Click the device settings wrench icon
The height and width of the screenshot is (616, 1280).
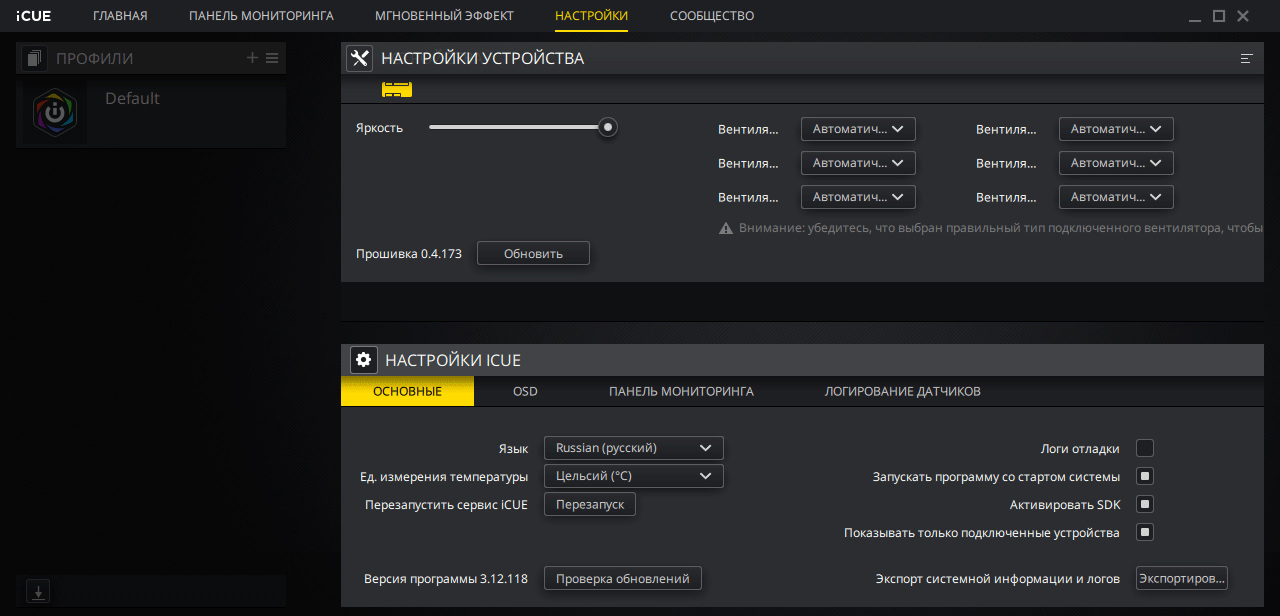[359, 58]
